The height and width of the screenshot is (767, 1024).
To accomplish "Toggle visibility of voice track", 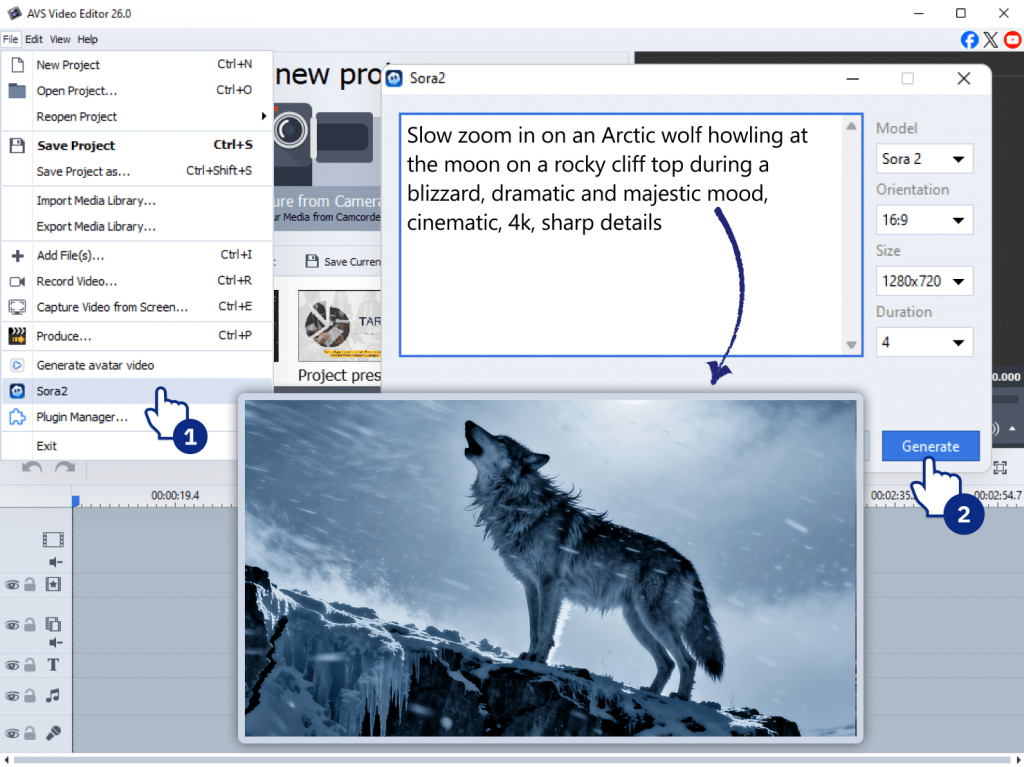I will (12, 734).
